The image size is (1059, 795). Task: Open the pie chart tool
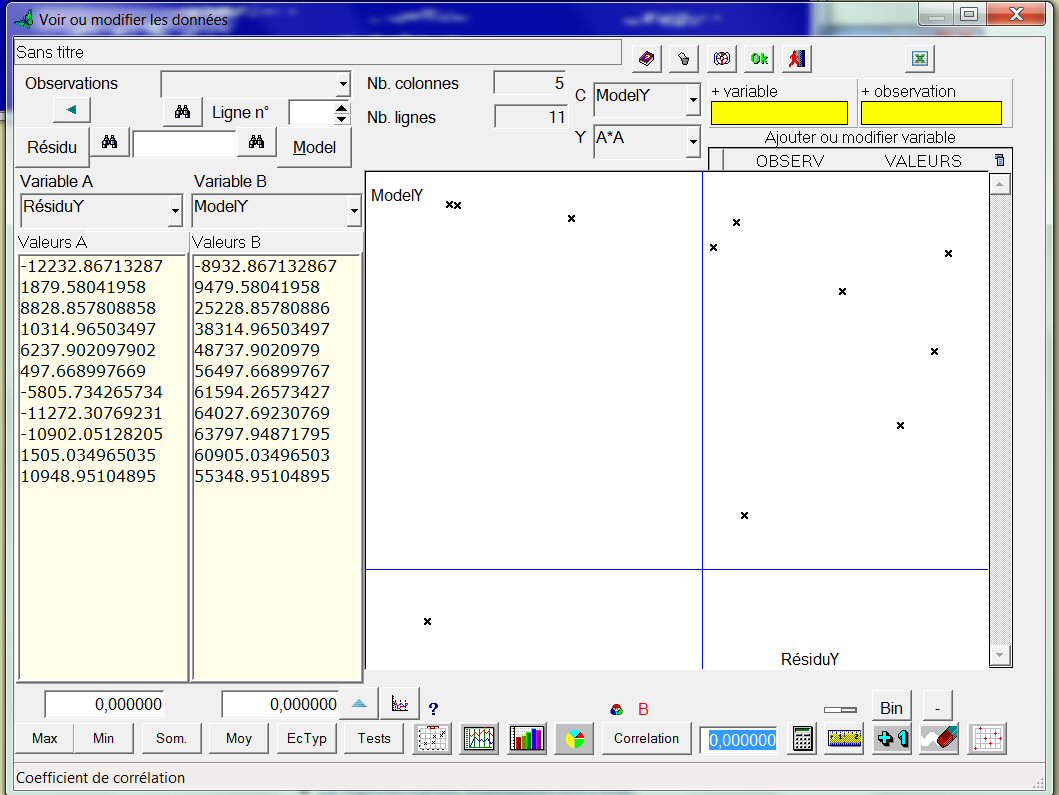coord(574,739)
